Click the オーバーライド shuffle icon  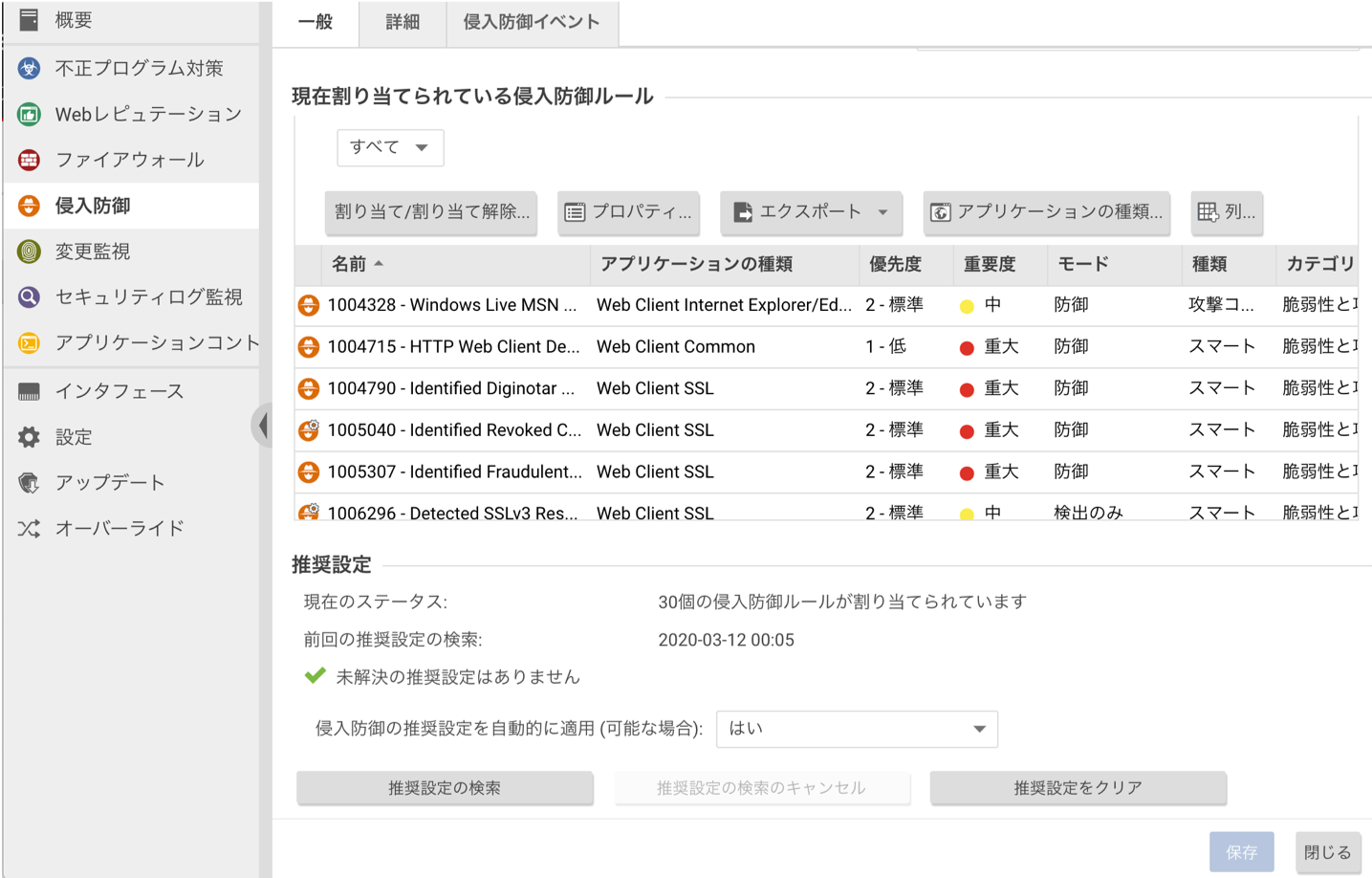29,529
